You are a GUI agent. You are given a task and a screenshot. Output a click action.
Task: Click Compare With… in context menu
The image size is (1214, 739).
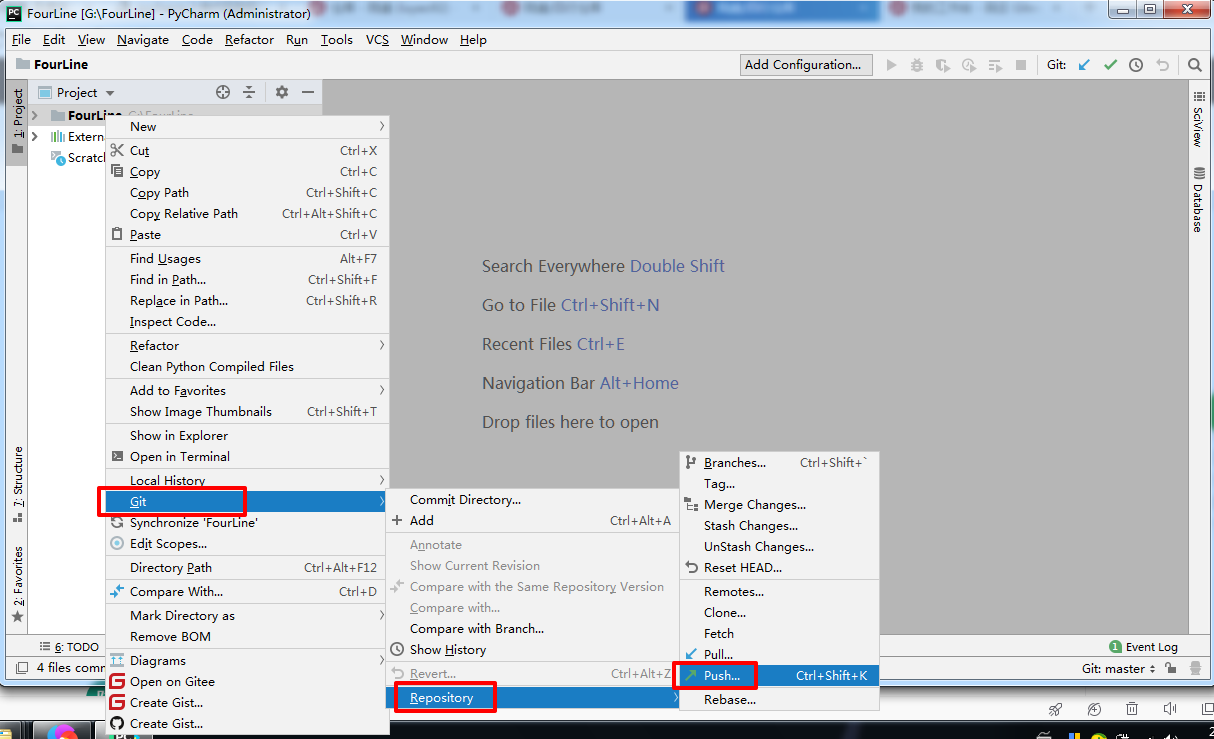pyautogui.click(x=247, y=591)
